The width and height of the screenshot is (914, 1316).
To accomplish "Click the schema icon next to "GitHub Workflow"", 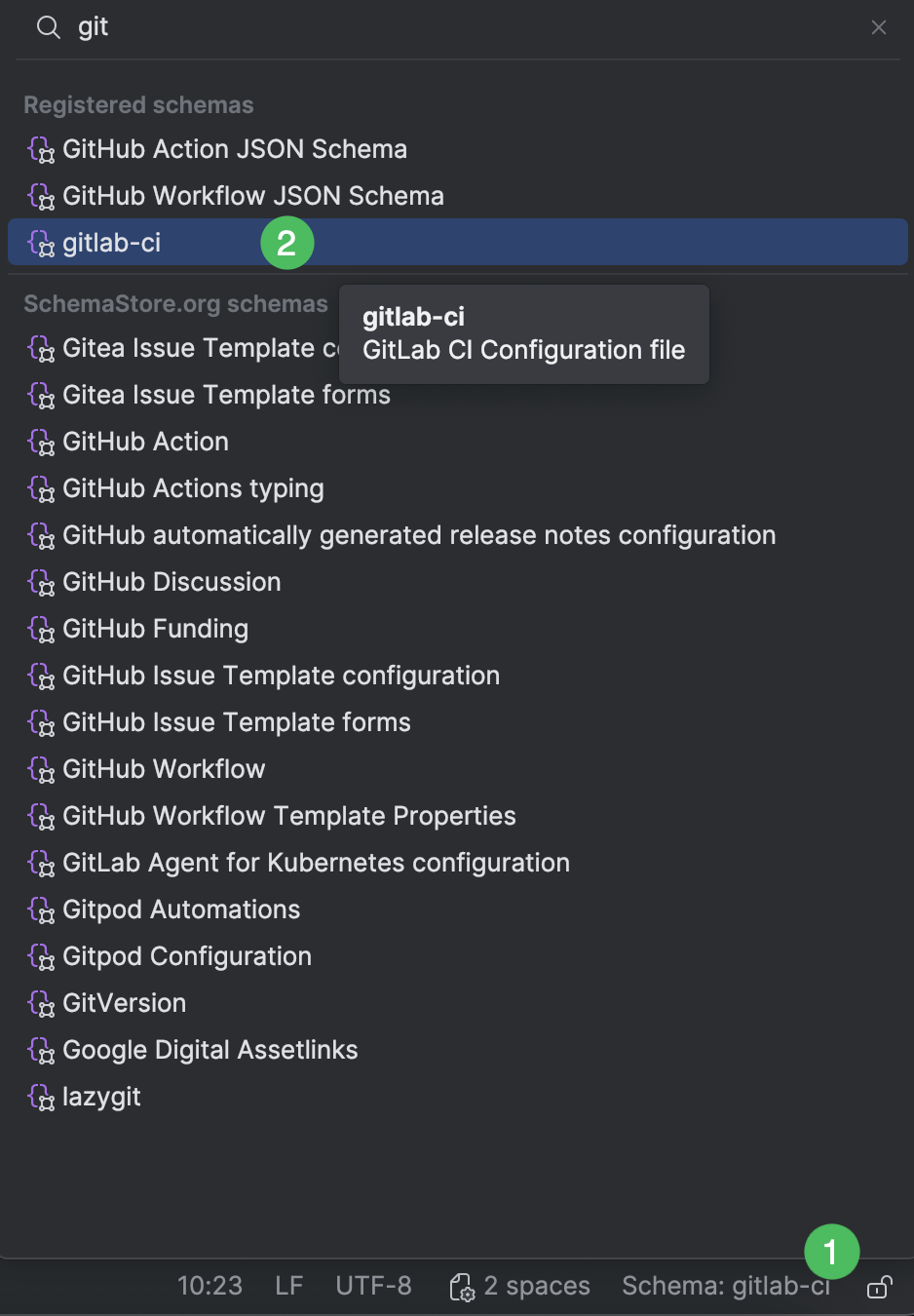I will [x=43, y=770].
